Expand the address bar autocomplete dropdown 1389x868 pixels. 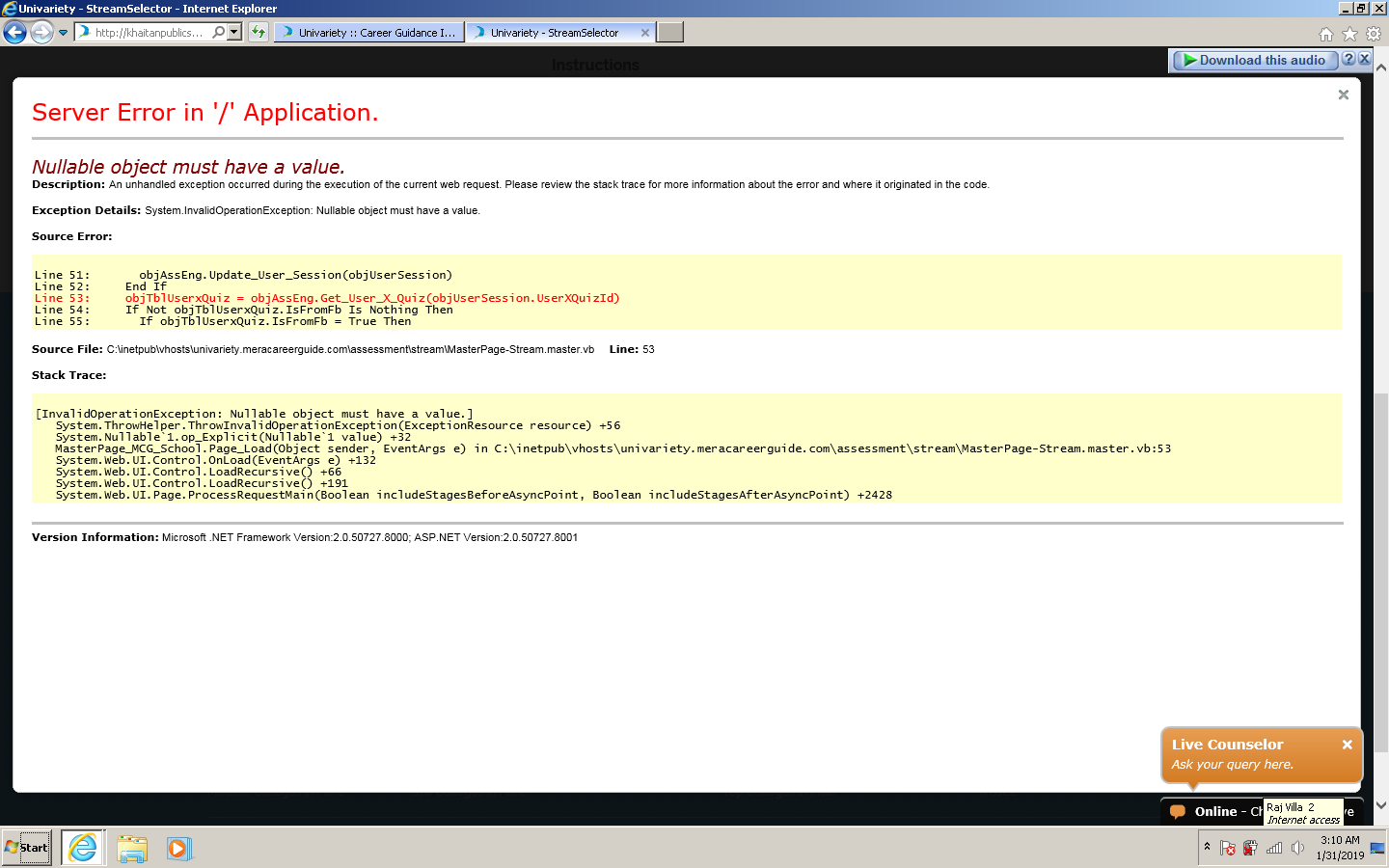[x=233, y=32]
